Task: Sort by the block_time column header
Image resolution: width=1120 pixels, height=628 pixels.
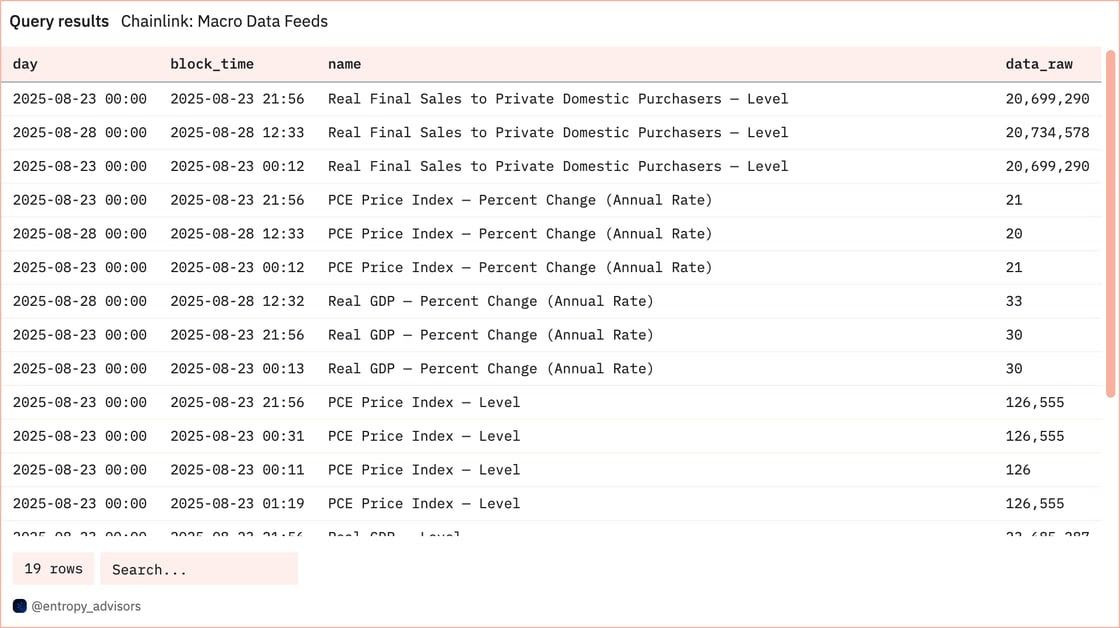Action: coord(211,64)
